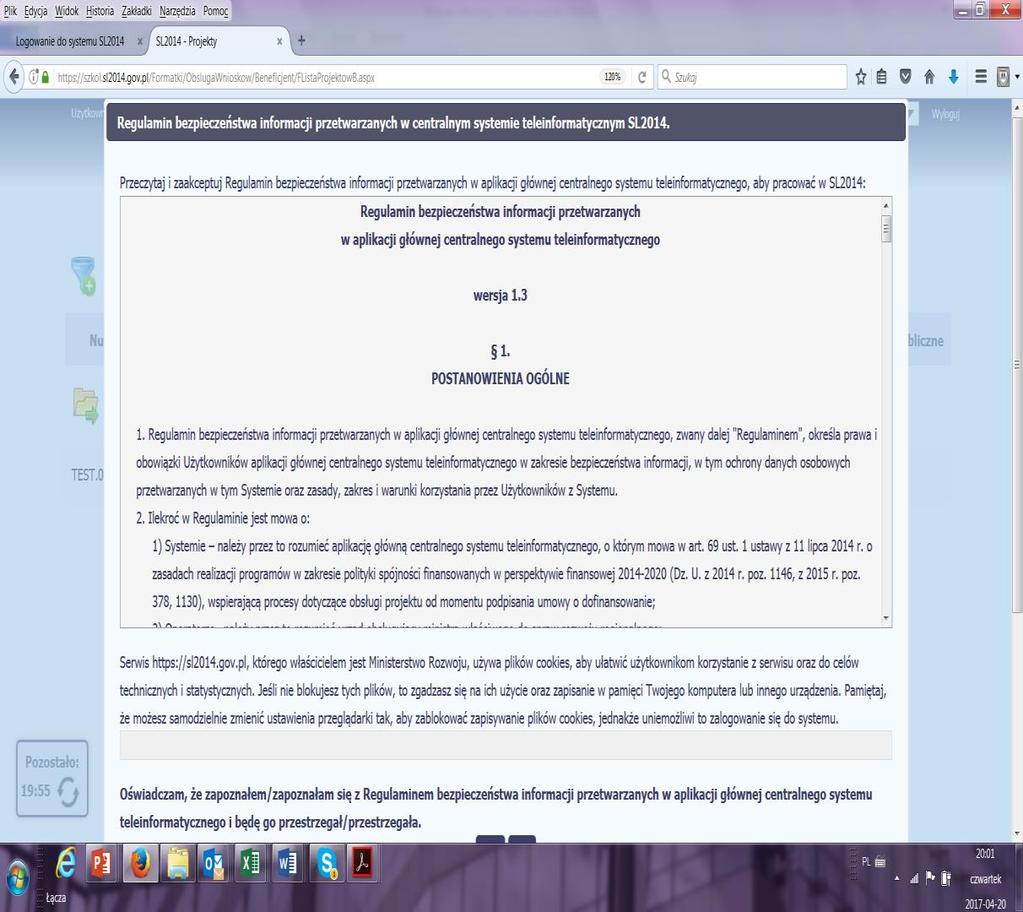Viewport: 1023px width, 912px height.
Task: Click the Regulamin text box scroll-up arrow
Action: [x=885, y=205]
